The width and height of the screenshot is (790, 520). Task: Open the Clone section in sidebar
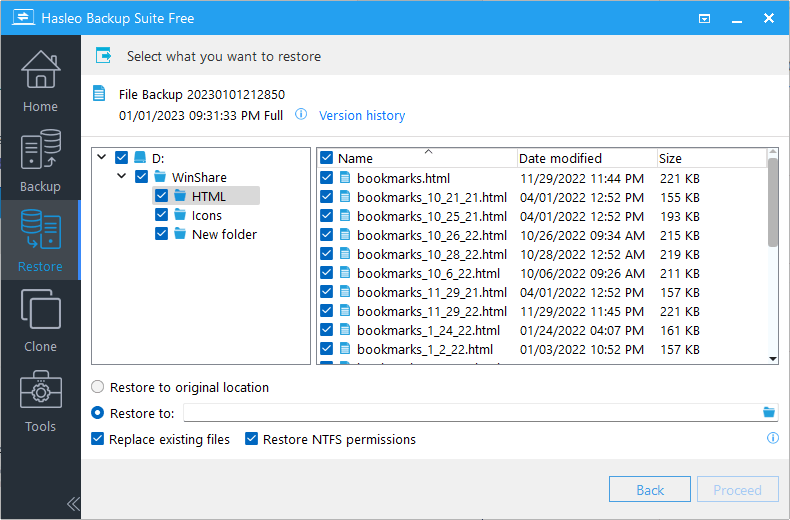click(x=40, y=320)
